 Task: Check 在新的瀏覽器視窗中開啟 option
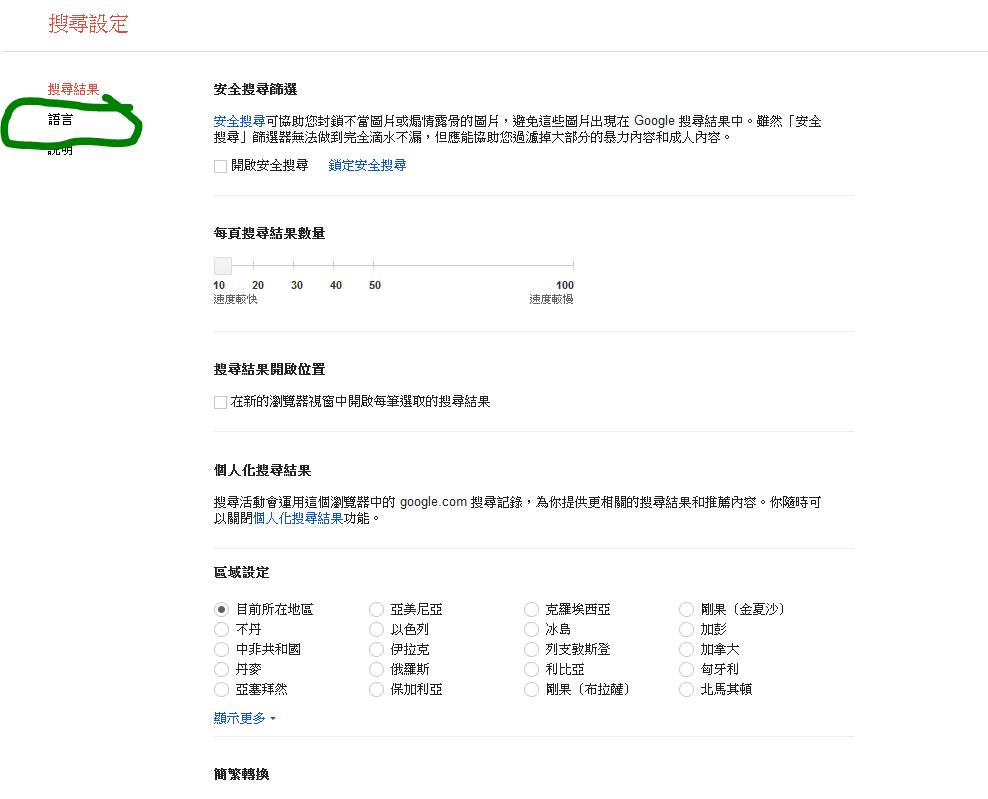click(221, 402)
